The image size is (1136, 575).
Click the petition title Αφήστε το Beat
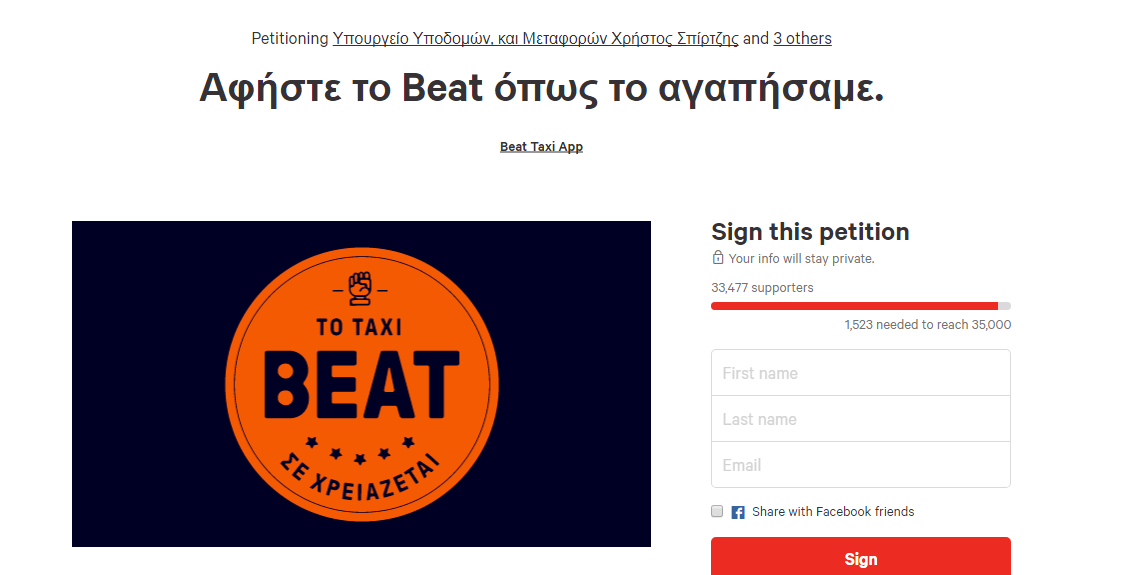(542, 88)
